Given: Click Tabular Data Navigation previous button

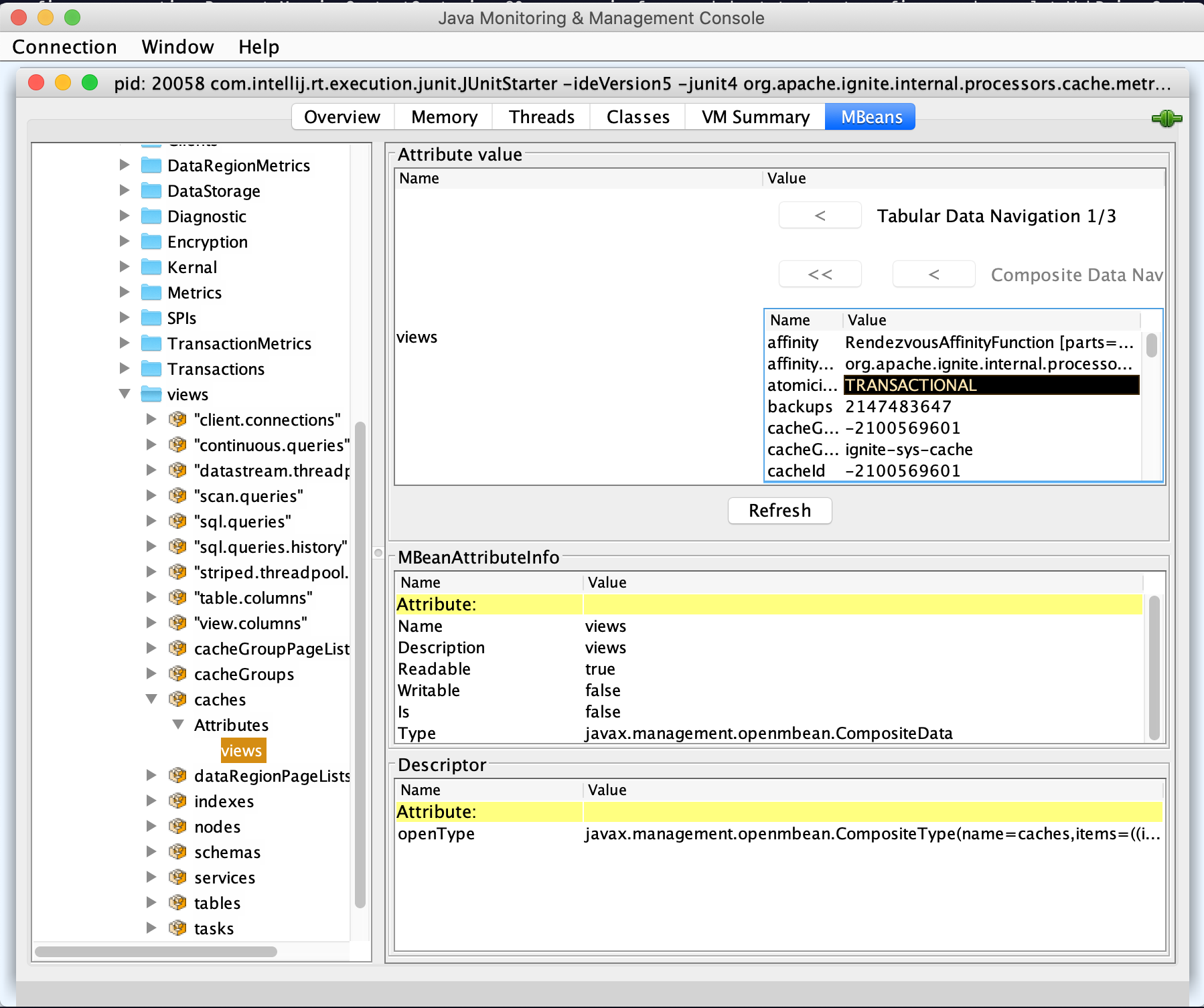Looking at the screenshot, I should point(820,216).
